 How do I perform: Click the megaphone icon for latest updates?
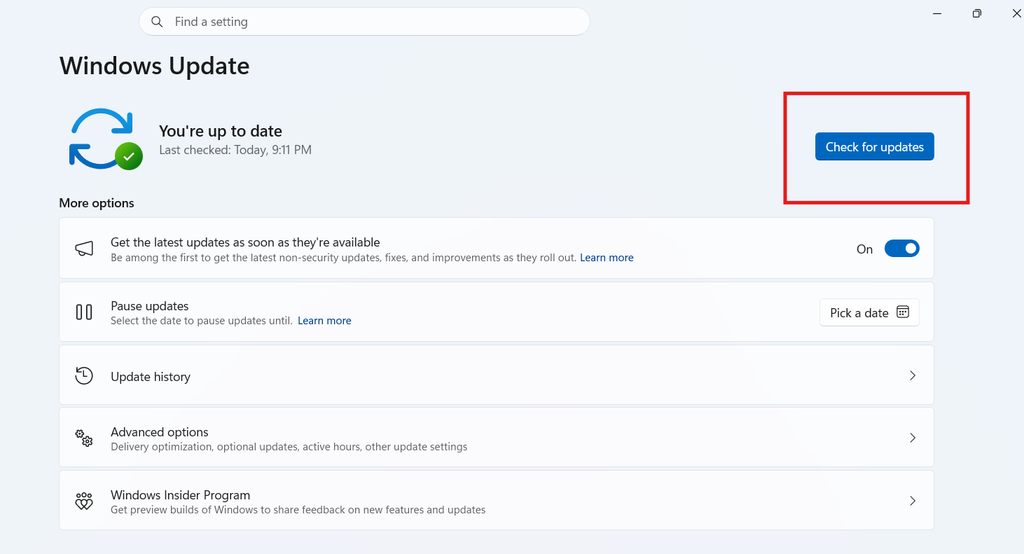[84, 248]
